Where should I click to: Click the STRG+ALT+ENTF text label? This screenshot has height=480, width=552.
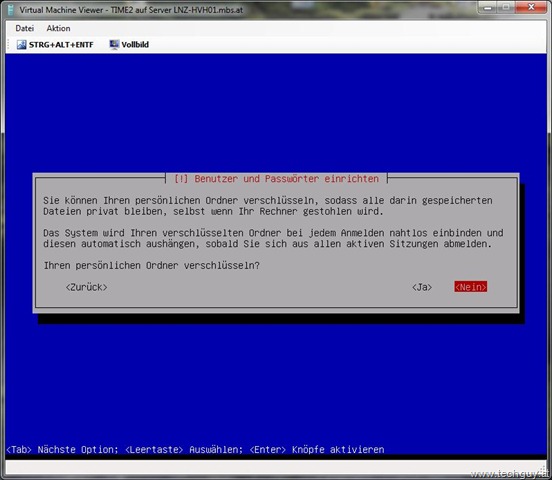(x=61, y=45)
